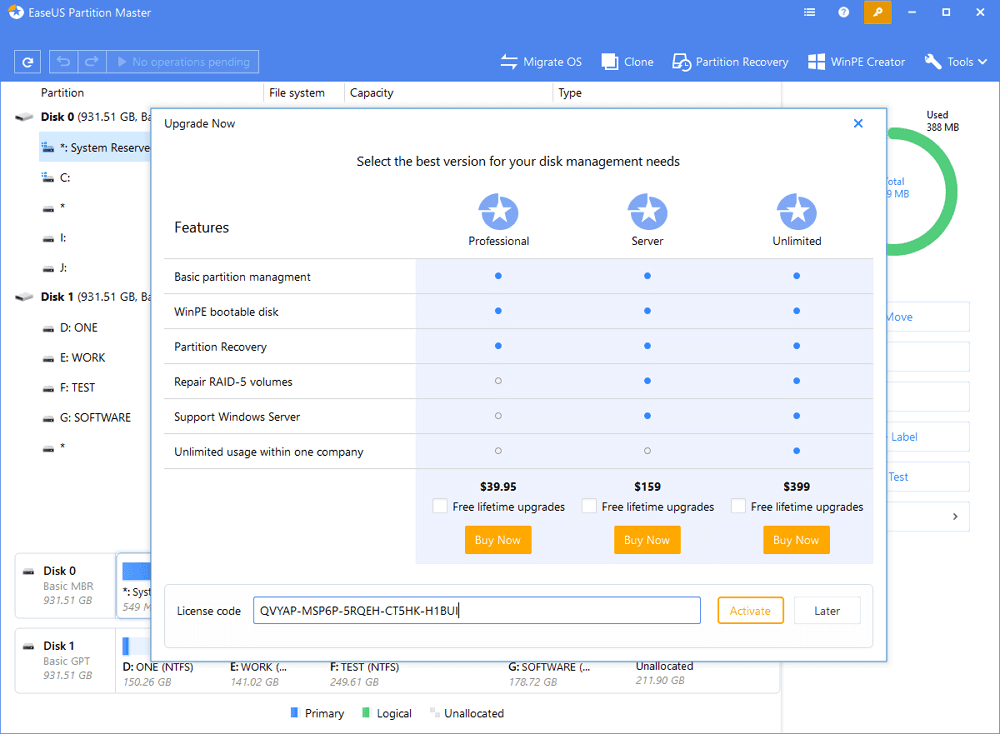Open the hamburger menu icon in title bar
The height and width of the screenshot is (734, 1000).
pyautogui.click(x=809, y=12)
